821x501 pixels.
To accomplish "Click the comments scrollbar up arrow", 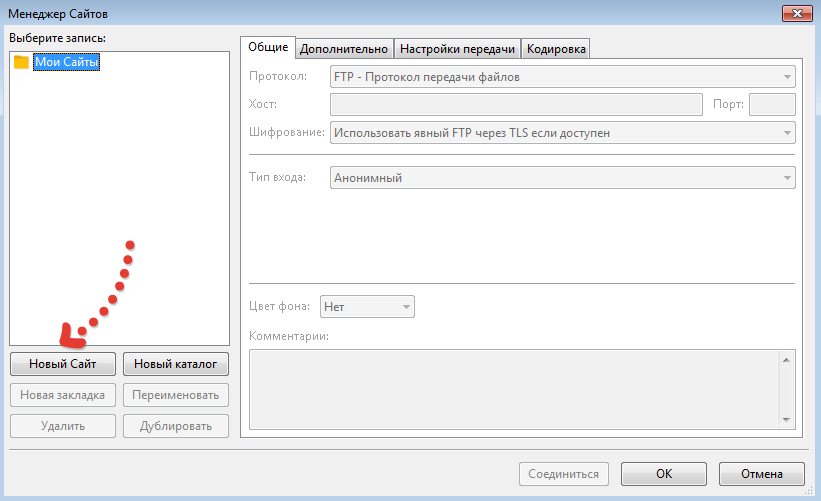I will 787,358.
